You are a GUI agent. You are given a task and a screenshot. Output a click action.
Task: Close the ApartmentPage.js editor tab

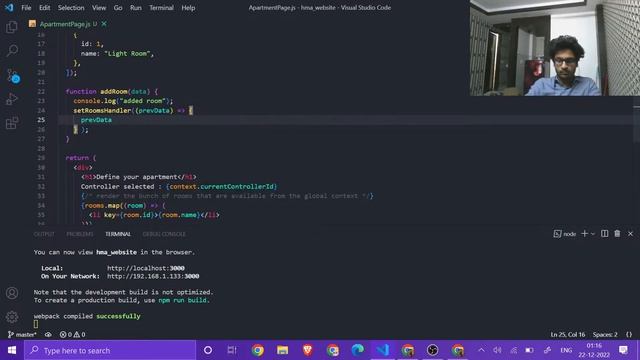104,24
